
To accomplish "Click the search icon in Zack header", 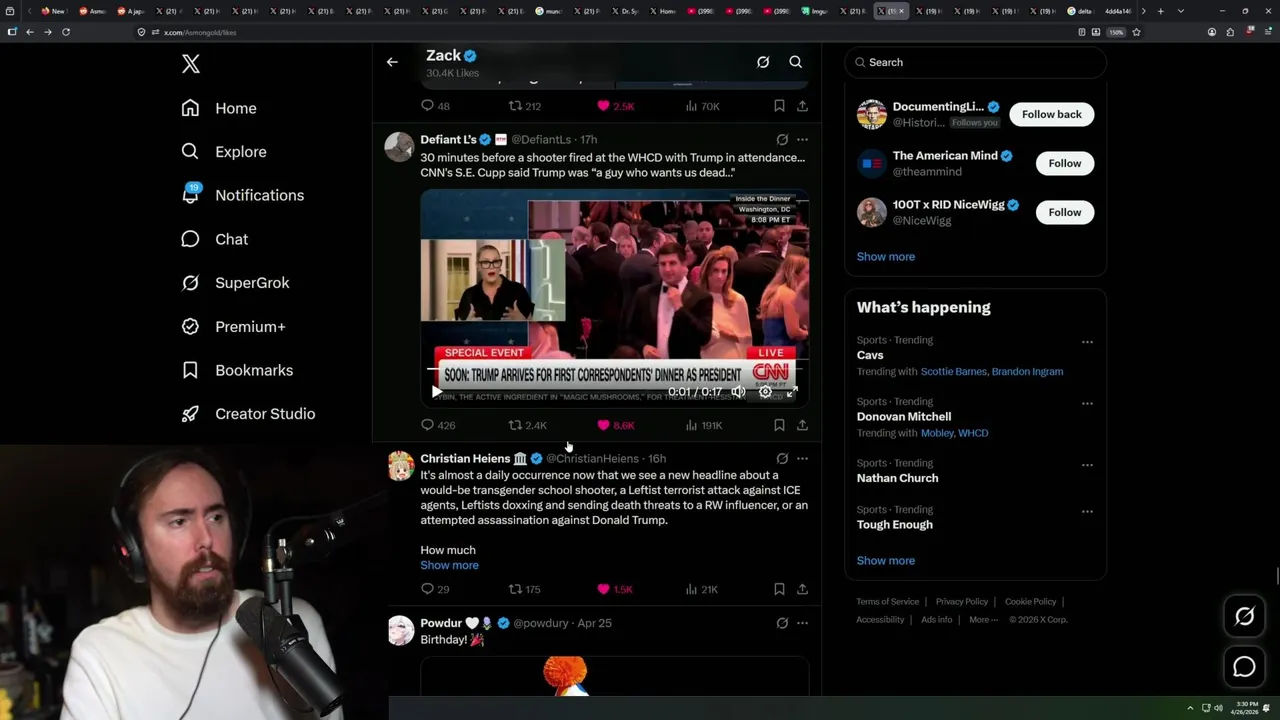I will [x=796, y=62].
